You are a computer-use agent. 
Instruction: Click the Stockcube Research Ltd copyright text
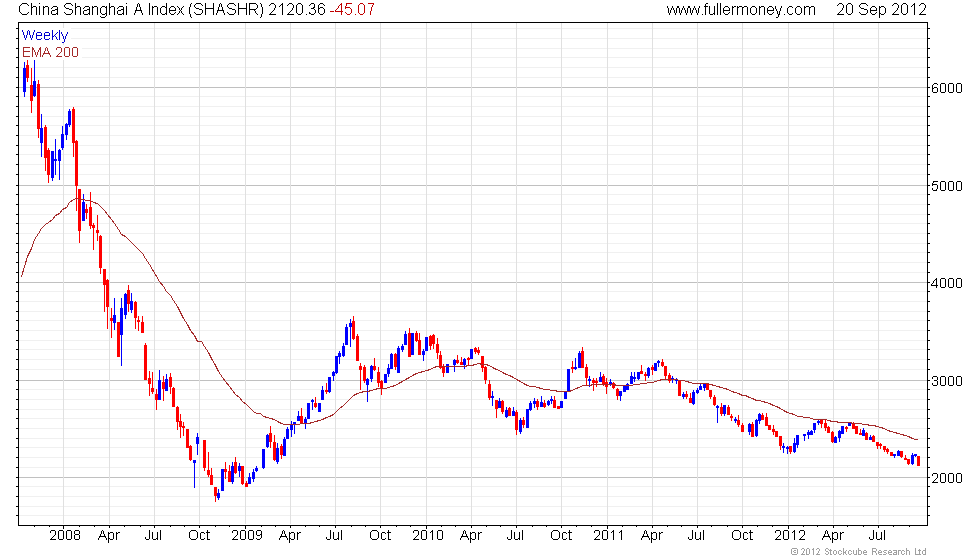point(858,551)
